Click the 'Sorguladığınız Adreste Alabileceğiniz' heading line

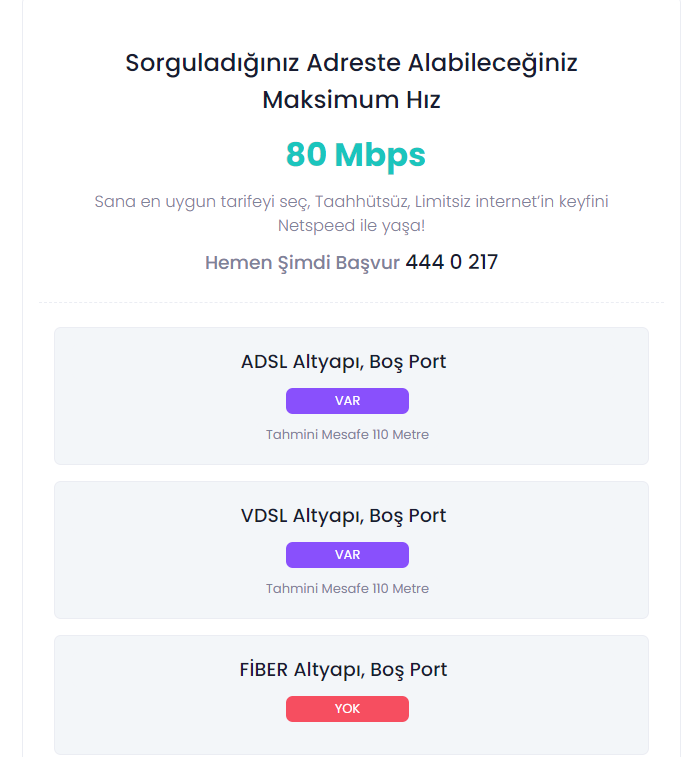coord(351,63)
